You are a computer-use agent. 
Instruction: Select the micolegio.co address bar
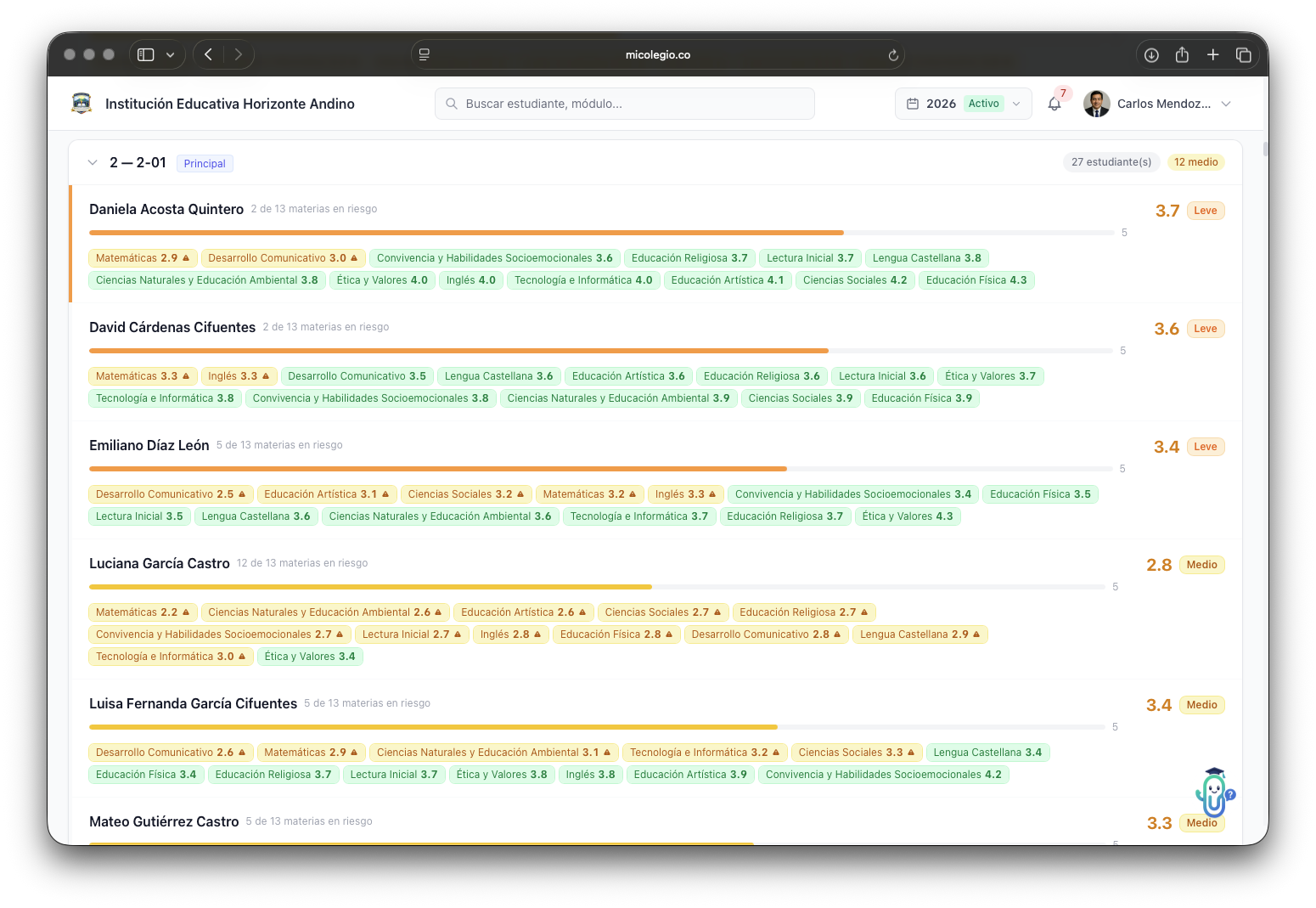coord(658,54)
